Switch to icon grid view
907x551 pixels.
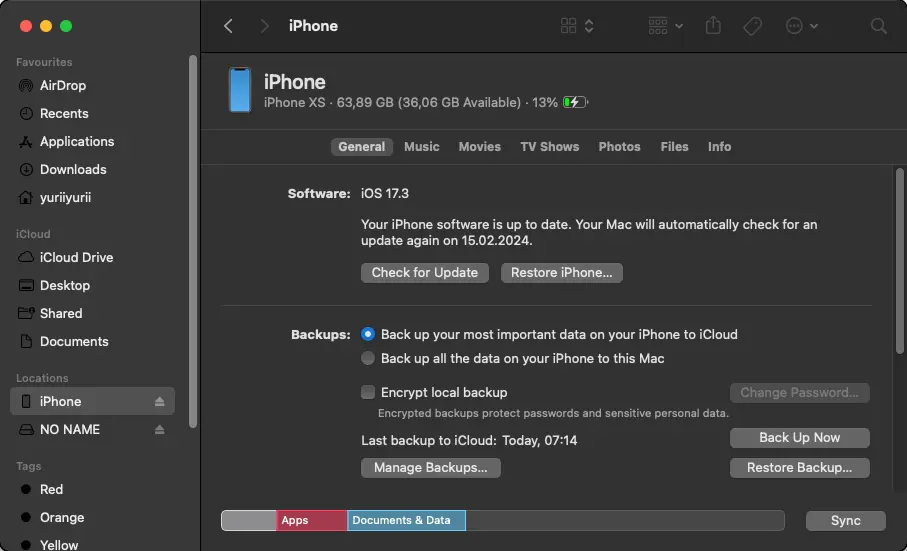click(569, 25)
